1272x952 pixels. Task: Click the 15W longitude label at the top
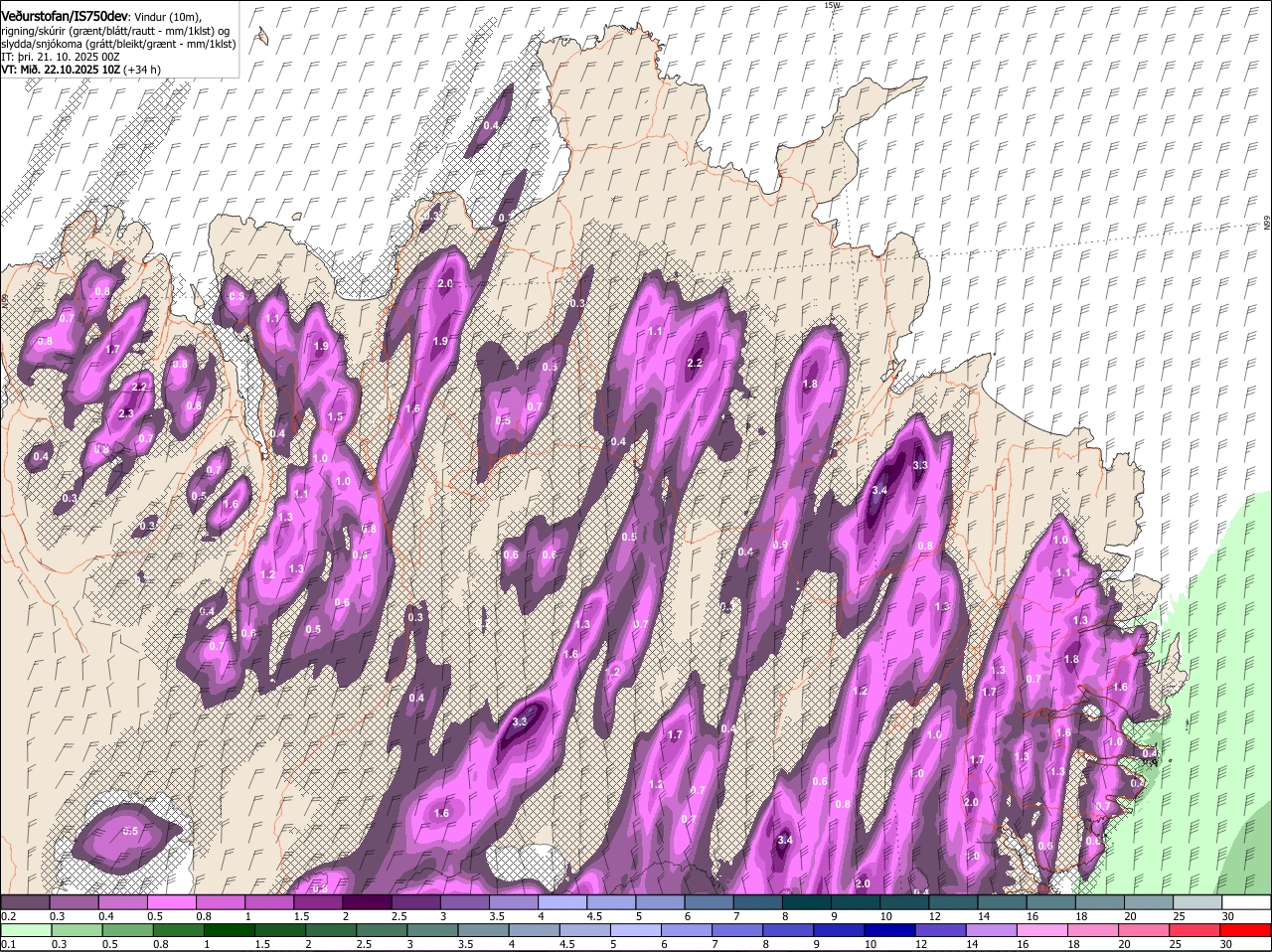[832, 6]
